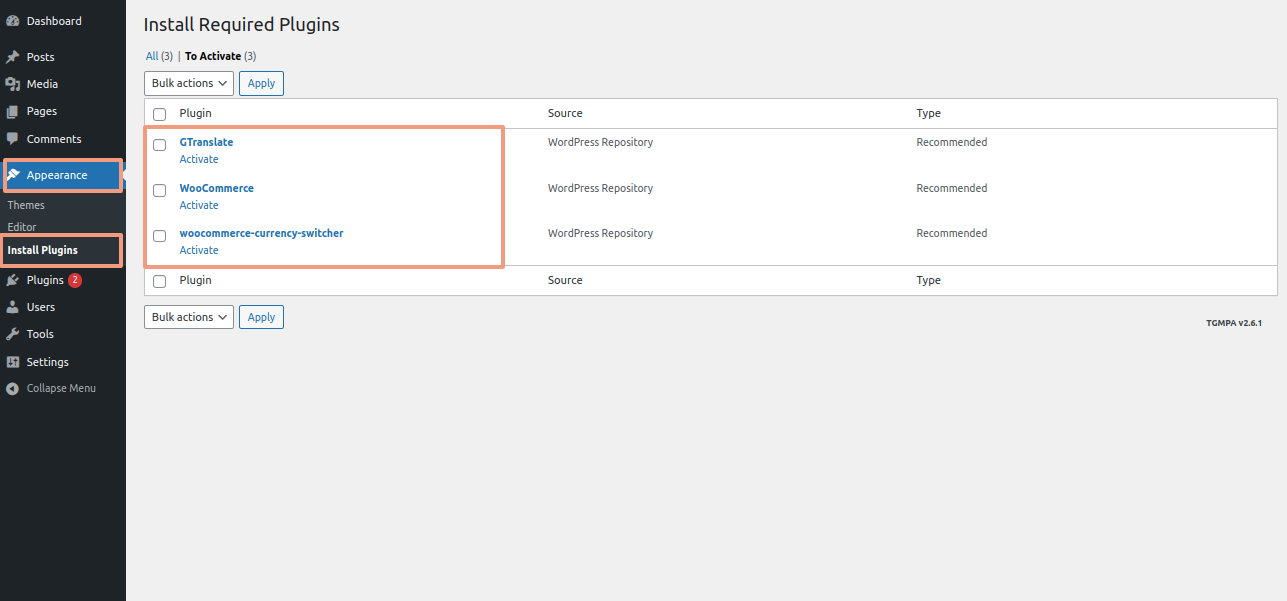This screenshot has width=1287, height=601.
Task: Click the Plugin column label in footer
Action: click(x=196, y=280)
